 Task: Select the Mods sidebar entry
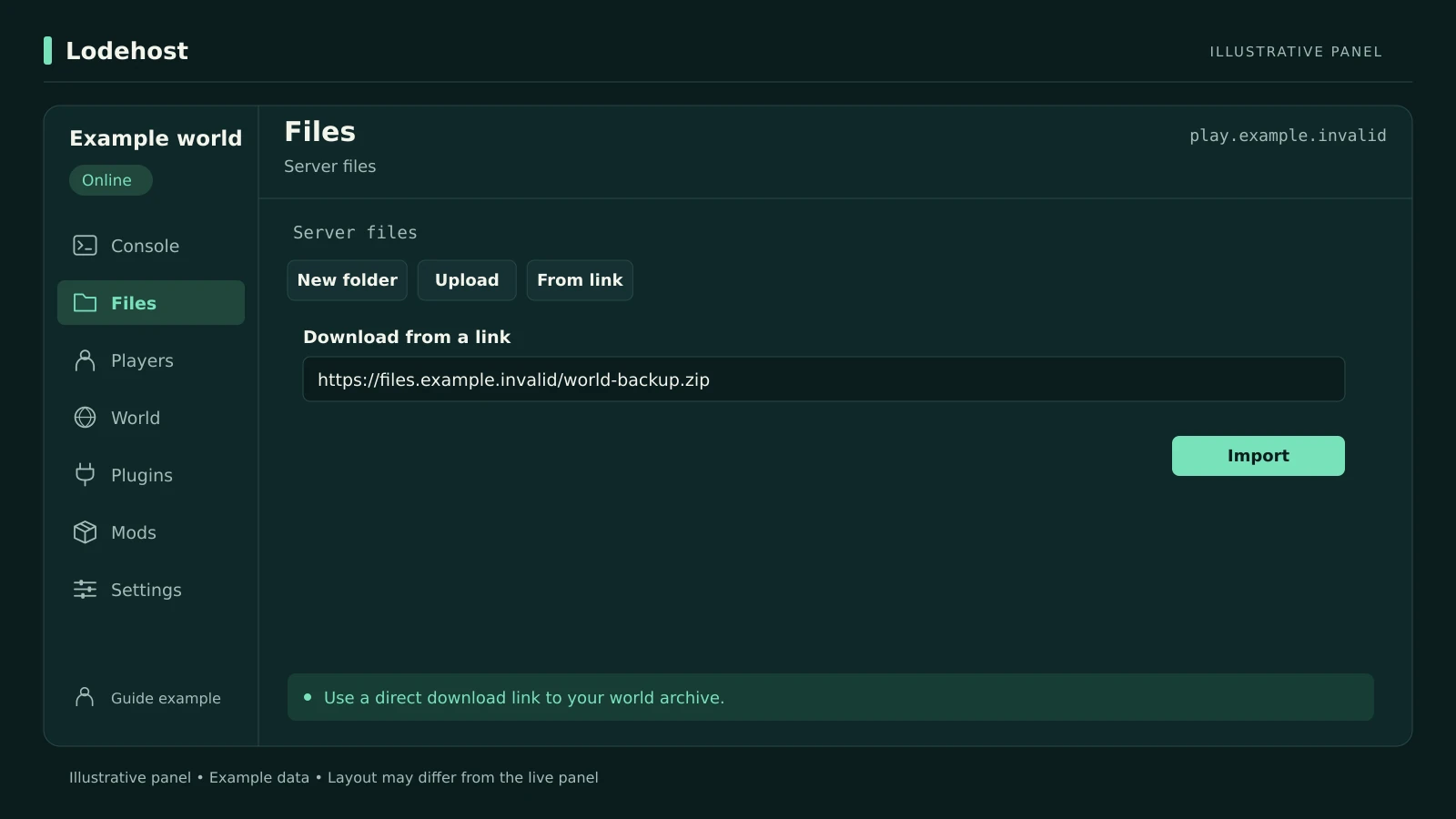(x=151, y=532)
